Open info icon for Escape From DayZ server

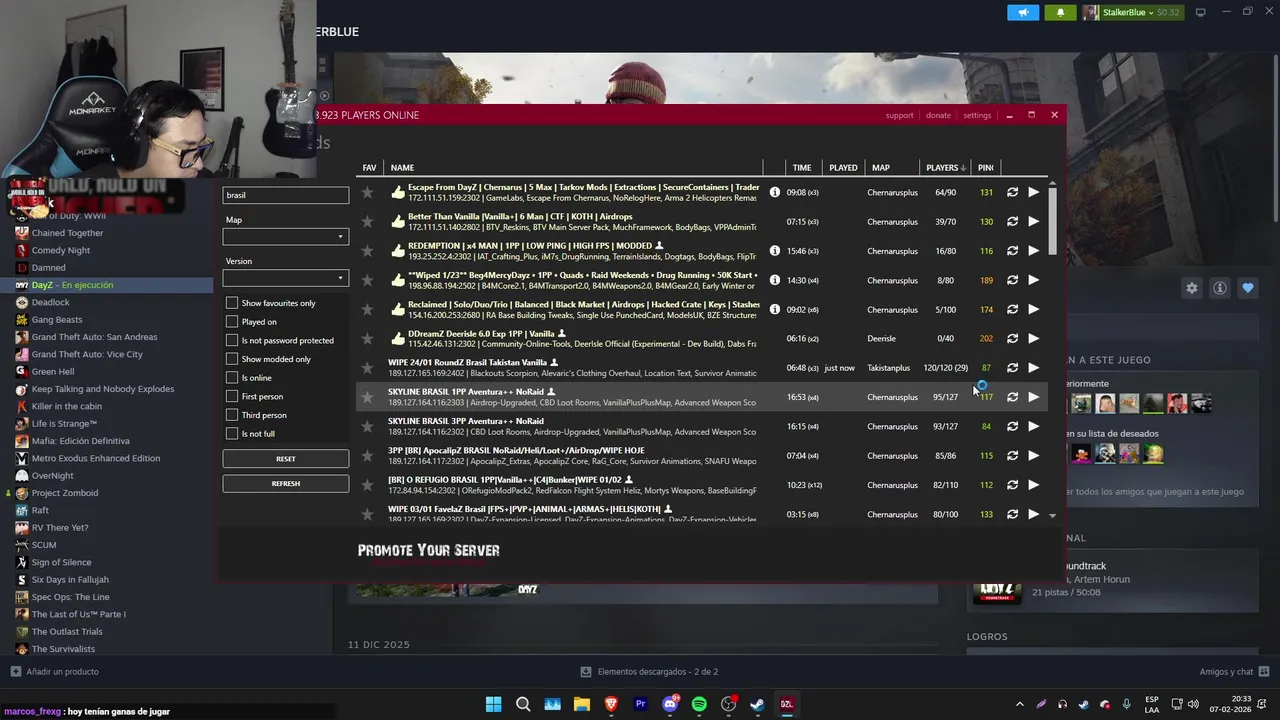pyautogui.click(x=775, y=192)
